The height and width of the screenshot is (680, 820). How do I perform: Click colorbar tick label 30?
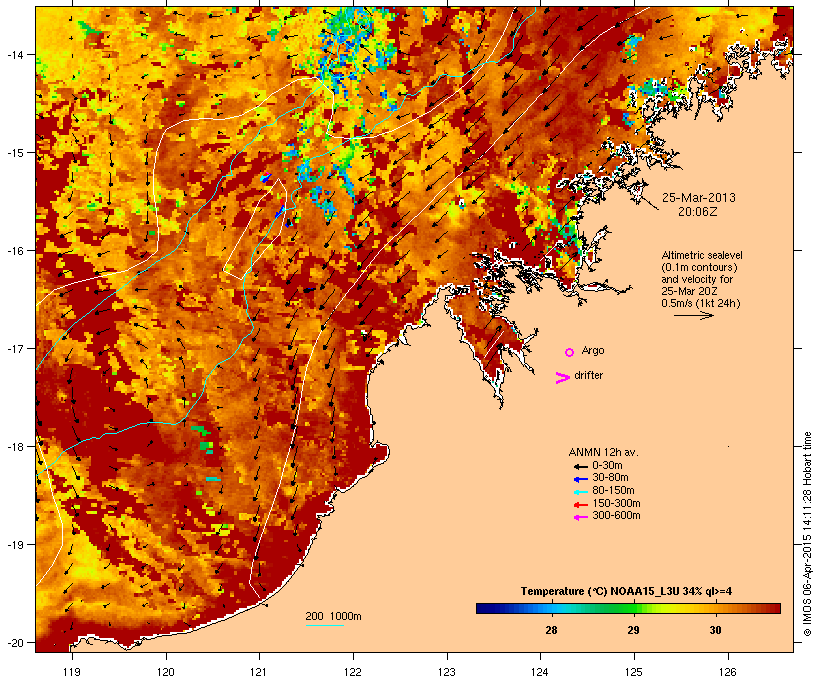coord(715,630)
